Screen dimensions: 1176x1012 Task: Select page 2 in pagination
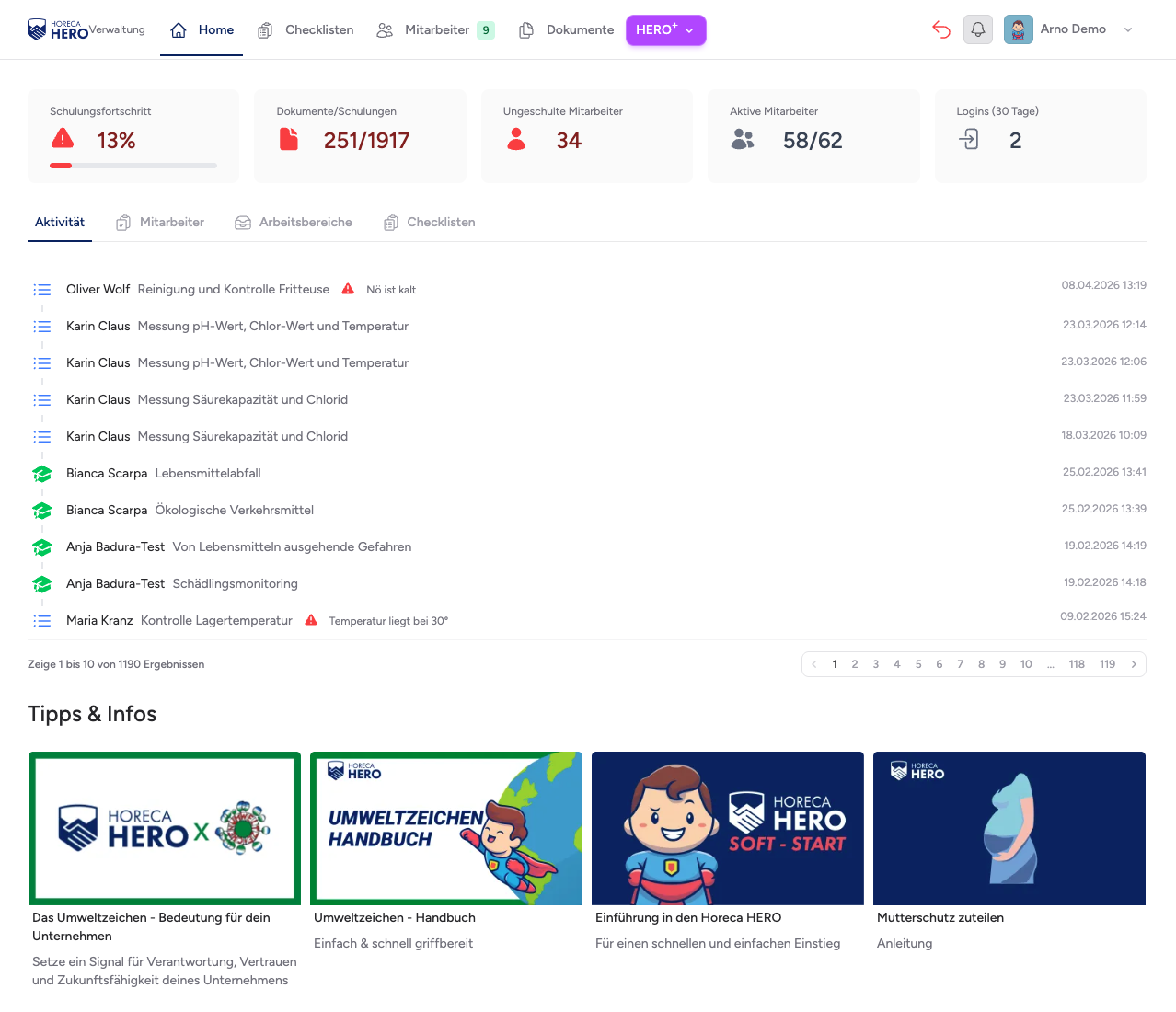pos(855,664)
